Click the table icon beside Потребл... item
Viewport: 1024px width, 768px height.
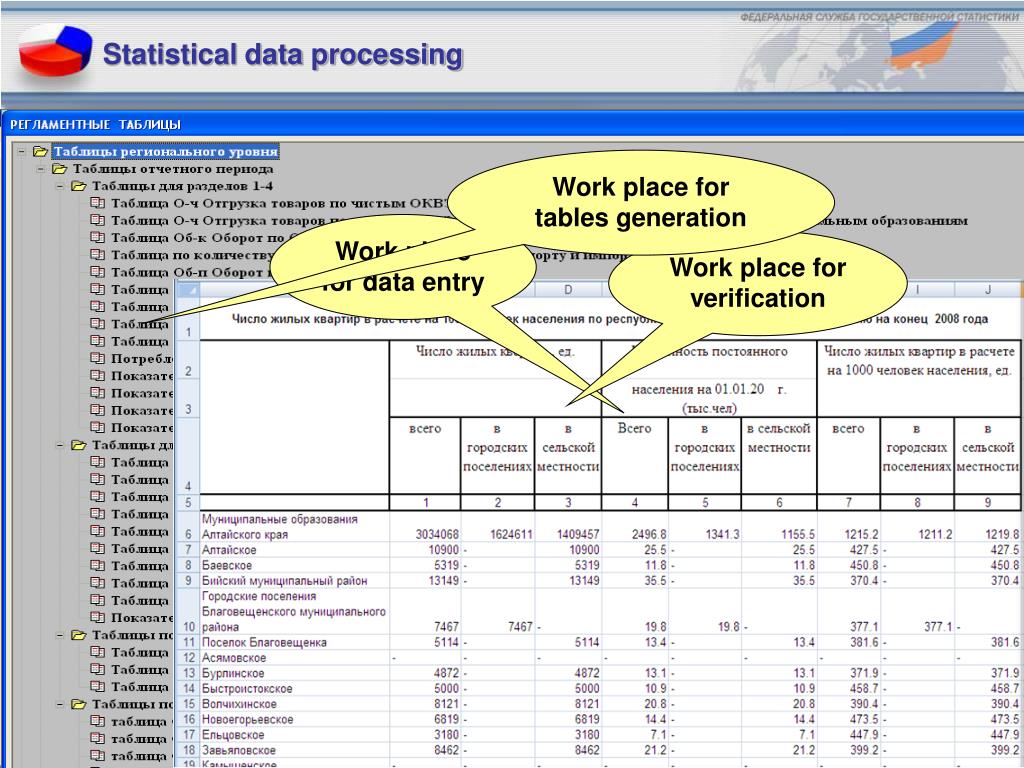(97, 357)
